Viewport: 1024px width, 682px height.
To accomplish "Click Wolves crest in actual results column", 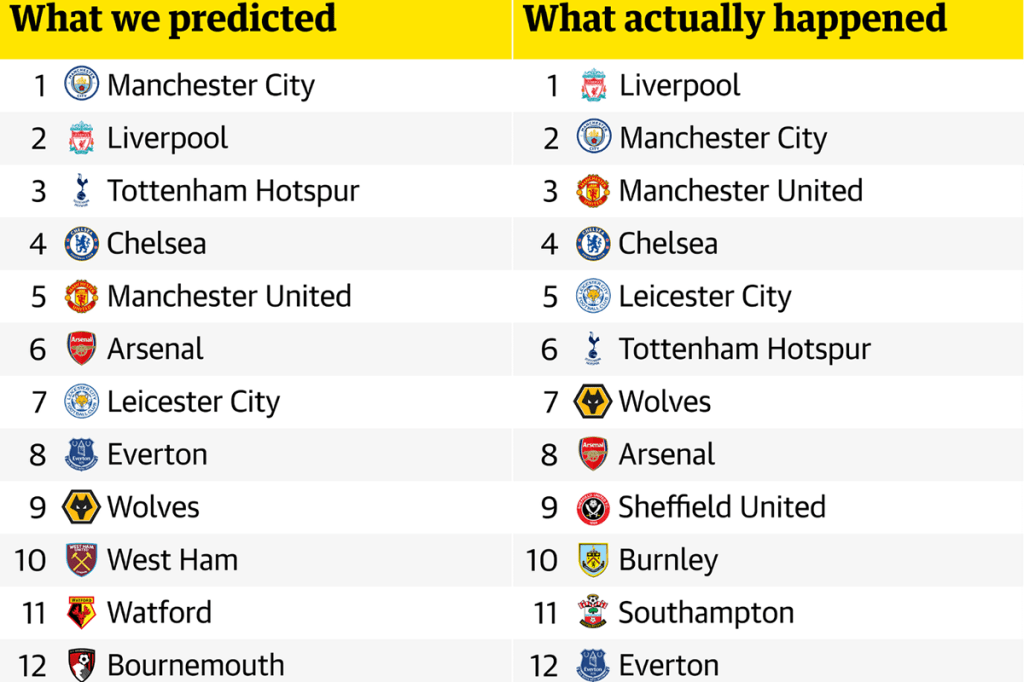I will pos(593,402).
